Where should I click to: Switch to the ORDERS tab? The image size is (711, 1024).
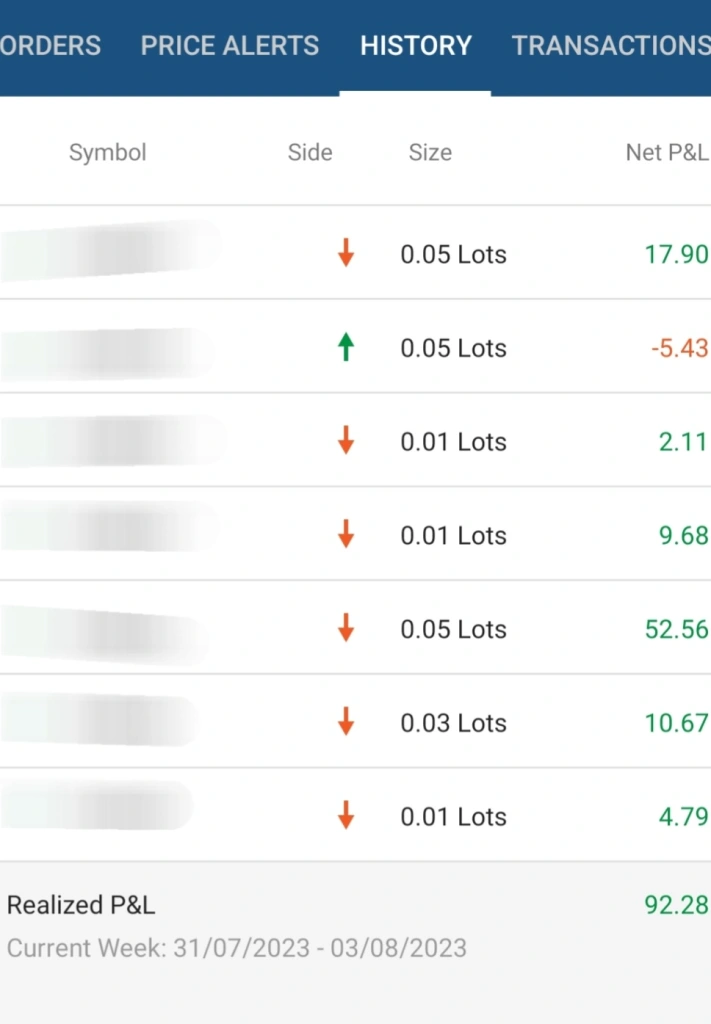point(50,46)
